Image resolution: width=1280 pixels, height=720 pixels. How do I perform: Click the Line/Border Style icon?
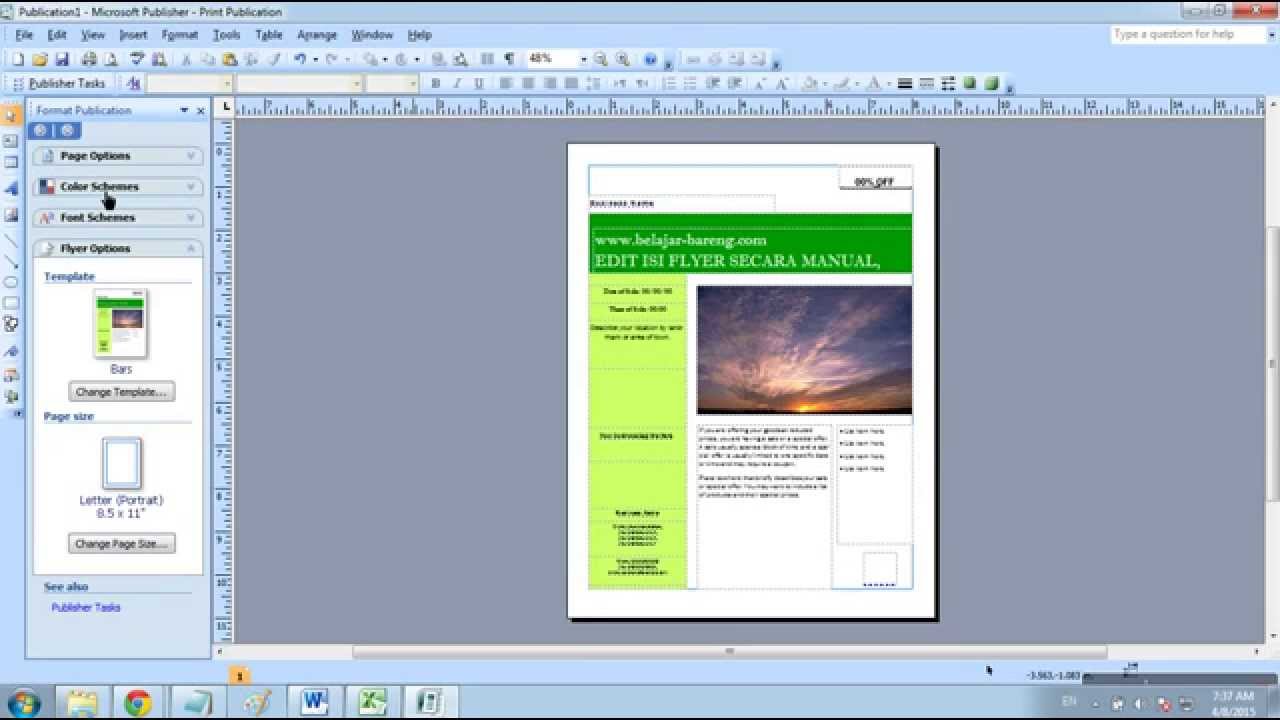[x=905, y=84]
